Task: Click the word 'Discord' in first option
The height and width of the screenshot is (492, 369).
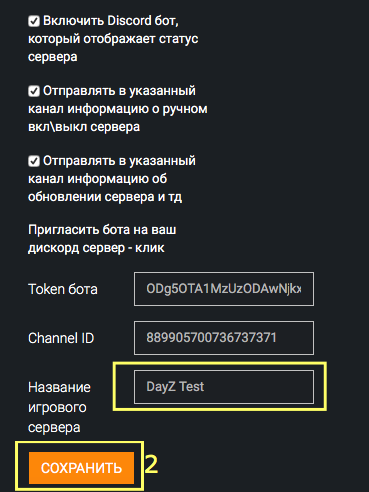Action: 129,21
